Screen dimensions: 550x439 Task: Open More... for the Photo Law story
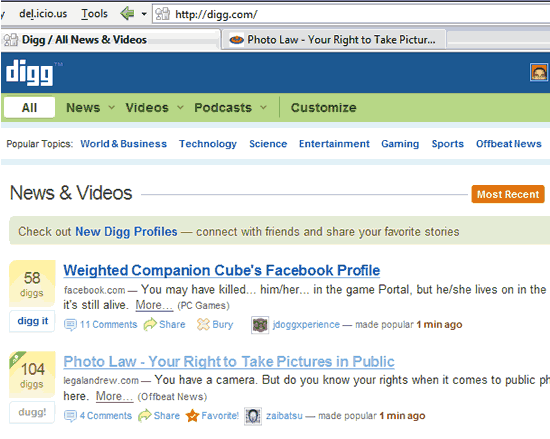pyautogui.click(x=114, y=396)
